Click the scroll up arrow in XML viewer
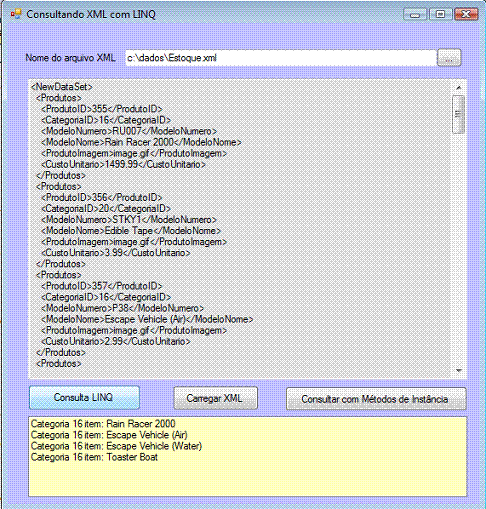 [x=459, y=87]
